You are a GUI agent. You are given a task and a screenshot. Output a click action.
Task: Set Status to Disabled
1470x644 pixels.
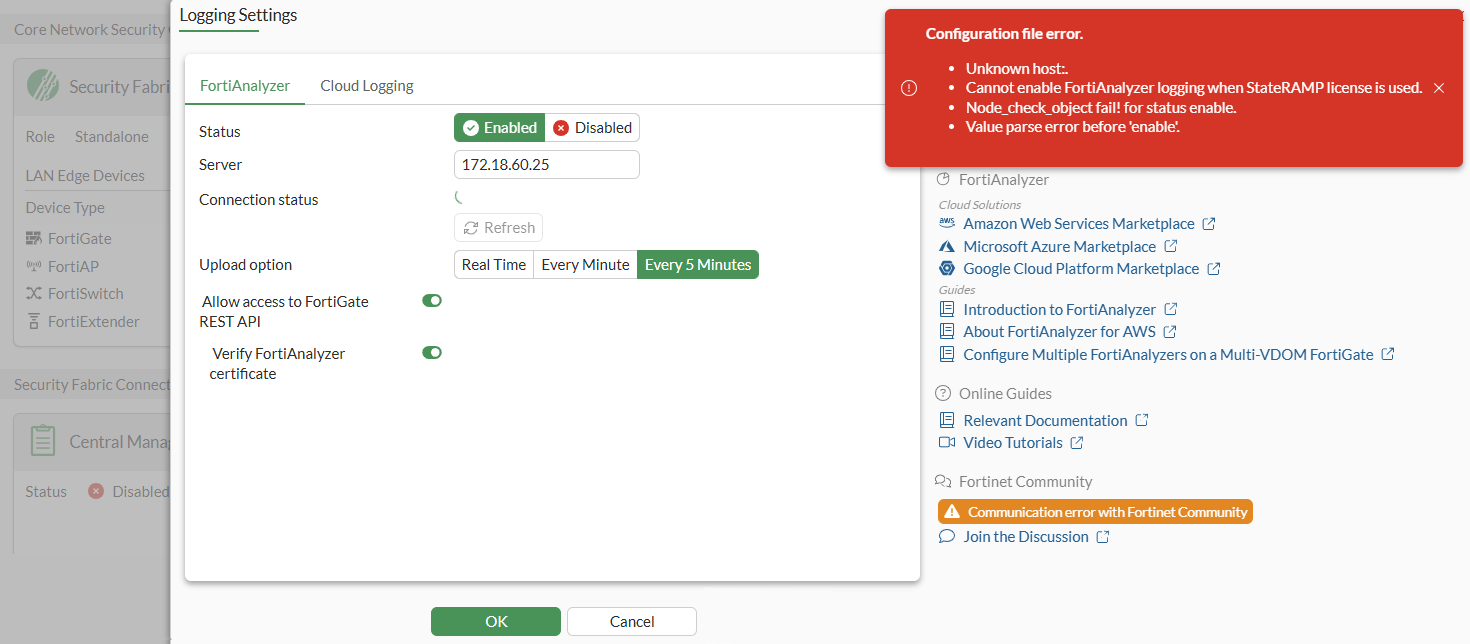coord(592,127)
